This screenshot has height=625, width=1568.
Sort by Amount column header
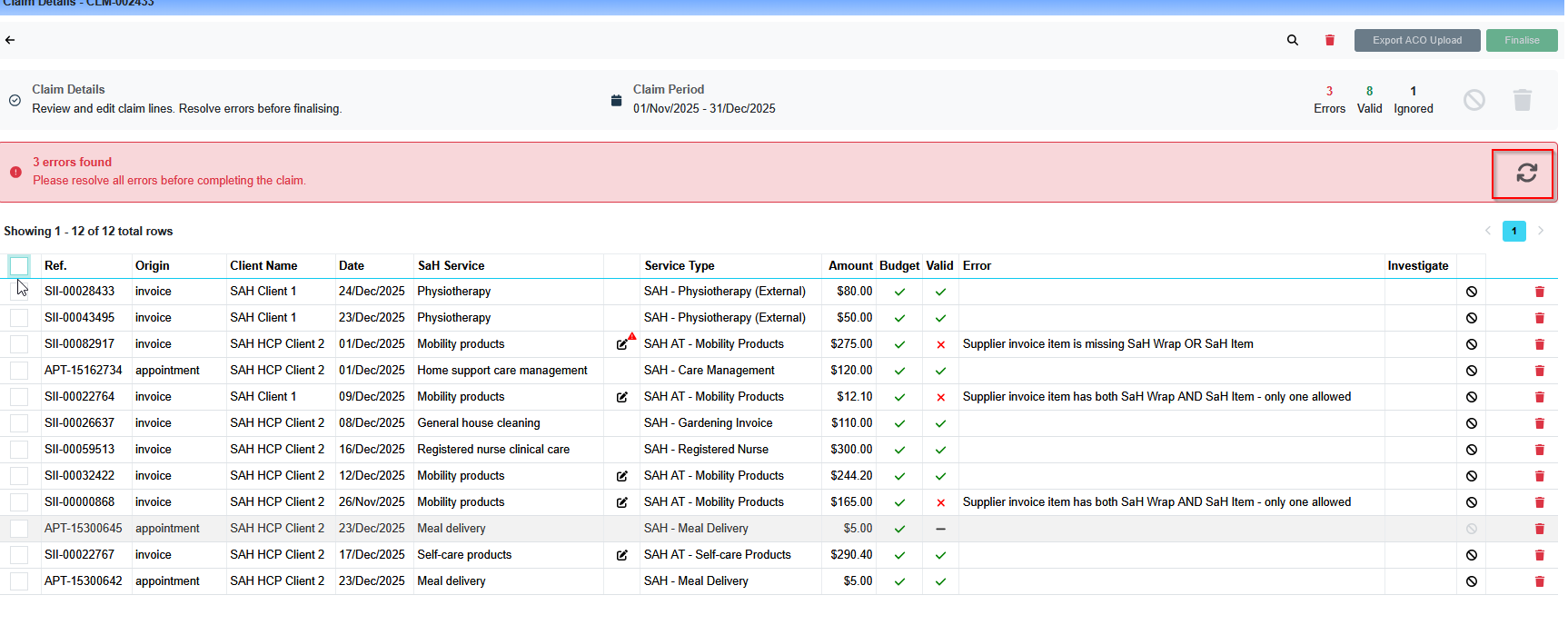[849, 265]
